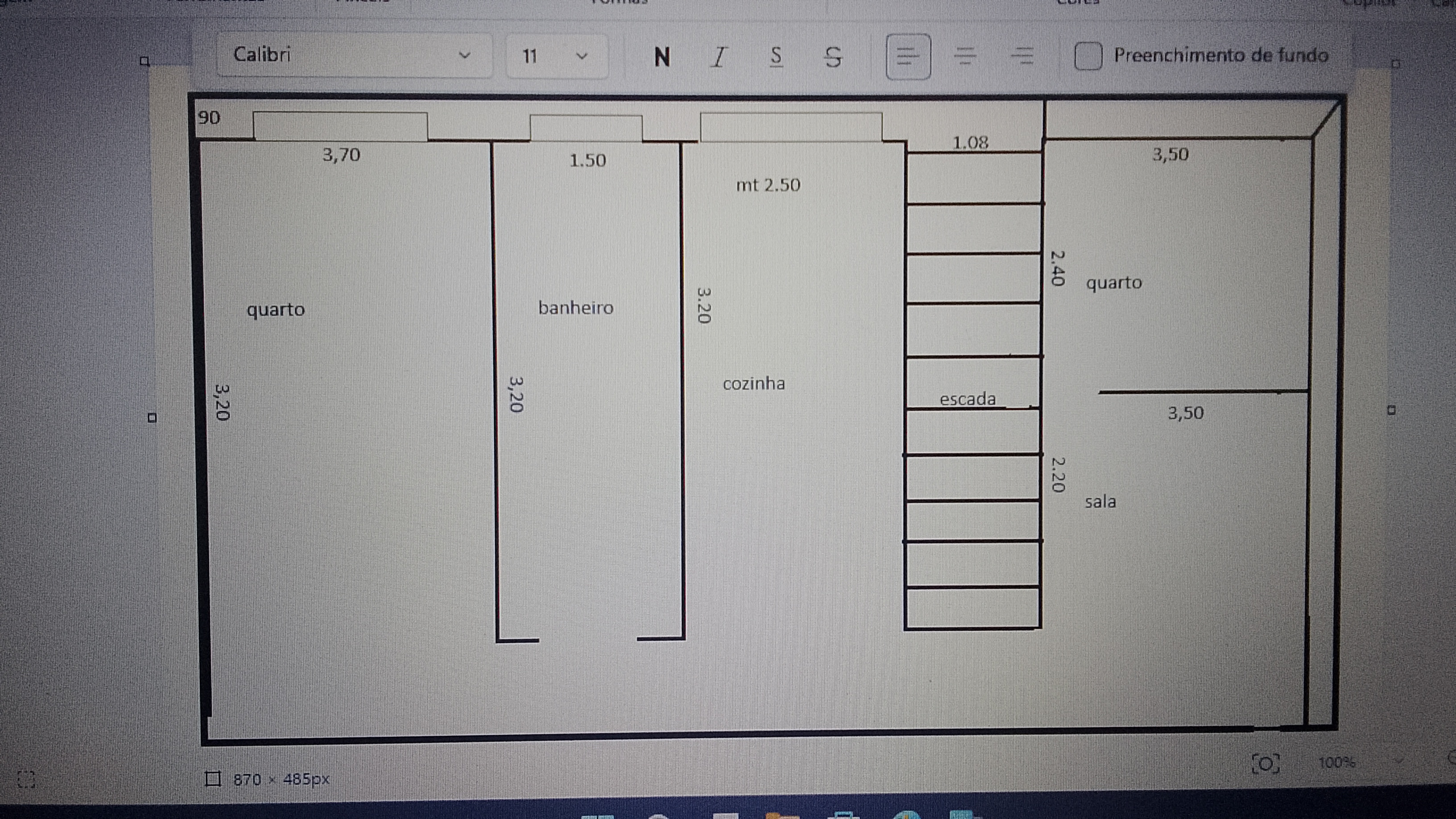The height and width of the screenshot is (819, 1456).
Task: Apply italic formatting with the I button
Action: click(x=718, y=57)
